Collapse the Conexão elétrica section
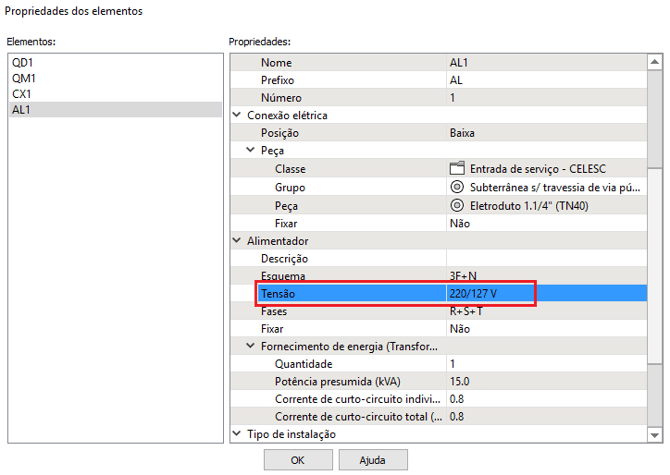This screenshot has height=475, width=670. click(237, 115)
